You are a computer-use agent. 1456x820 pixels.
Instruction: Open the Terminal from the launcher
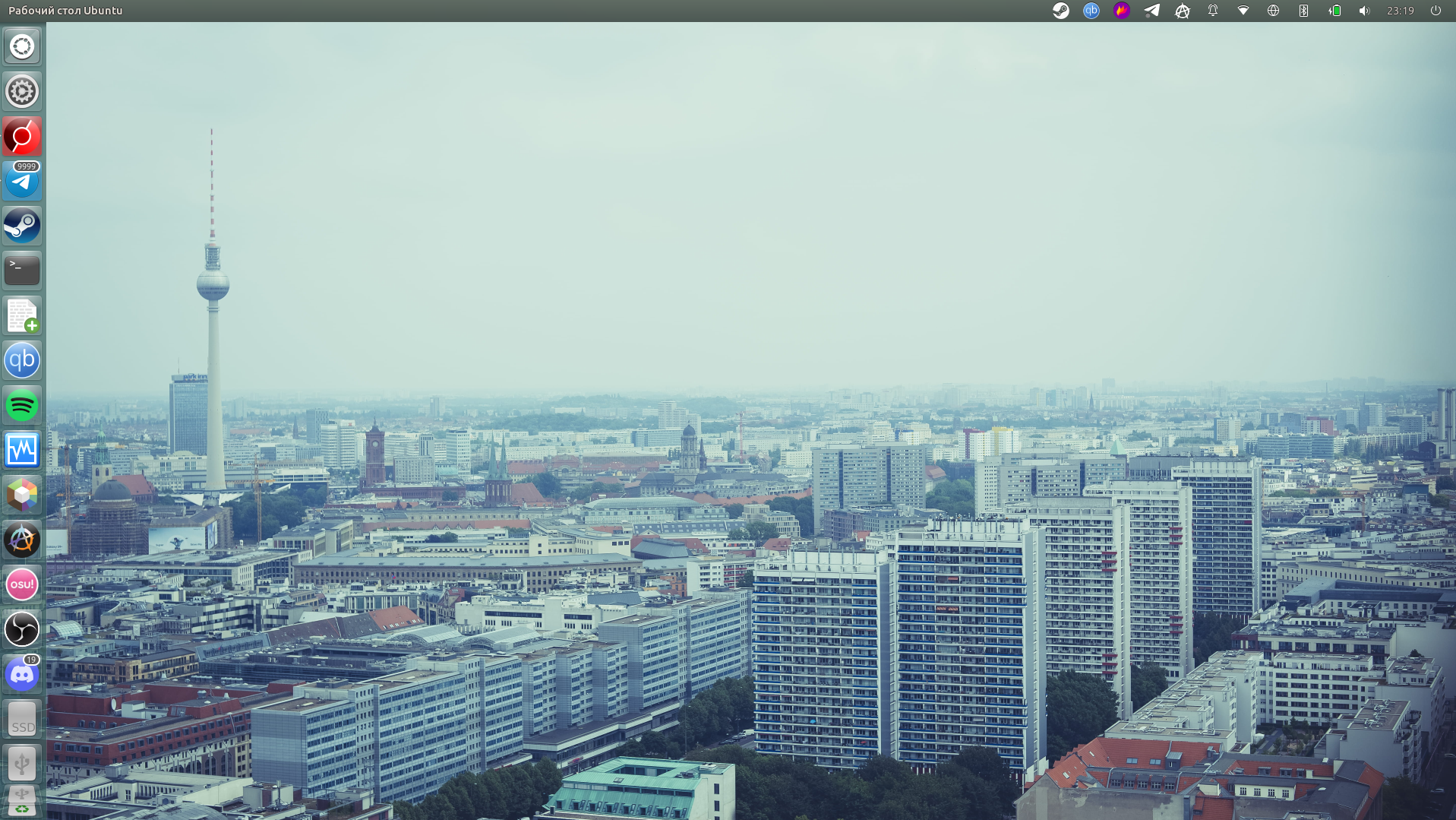point(22,271)
